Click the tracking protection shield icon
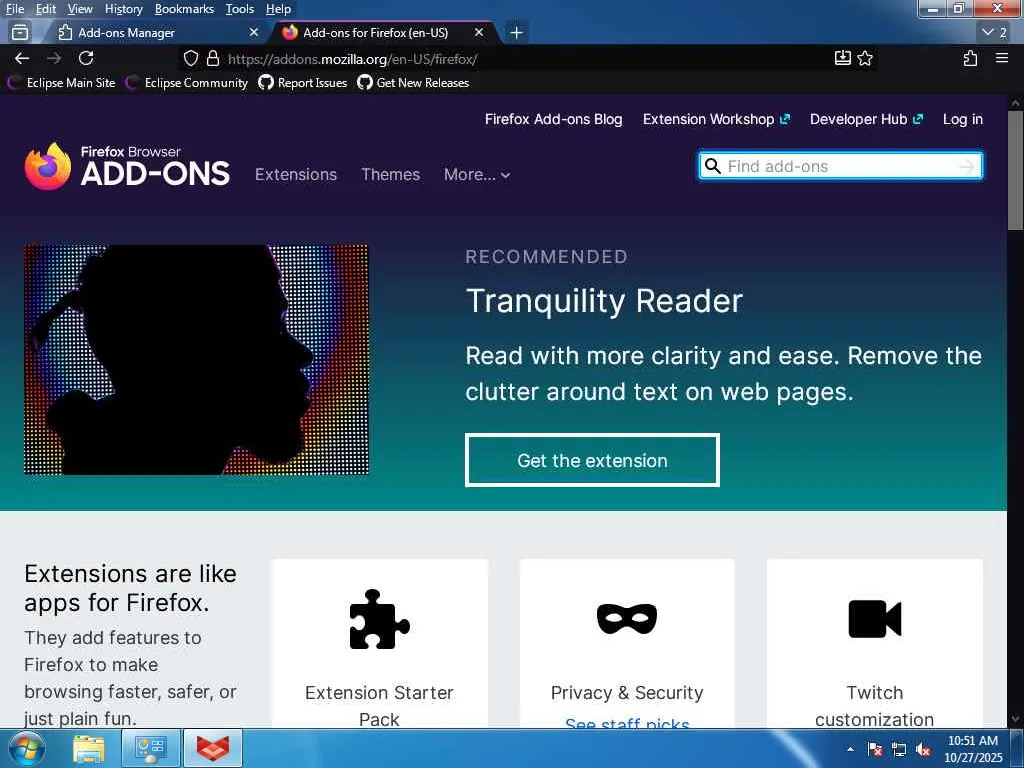This screenshot has height=768, width=1024. 191,59
